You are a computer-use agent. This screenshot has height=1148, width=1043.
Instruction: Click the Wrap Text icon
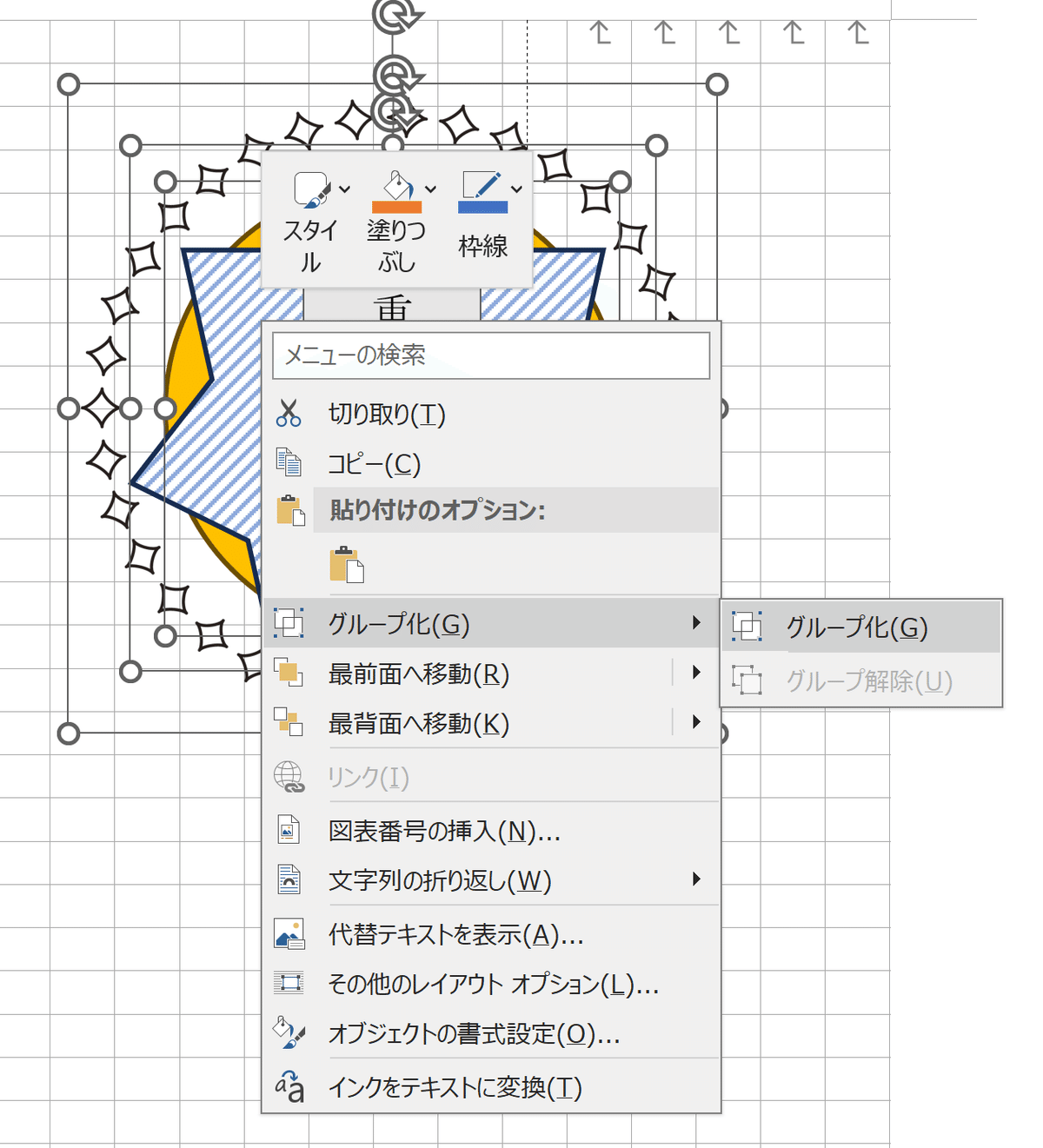coord(289,879)
